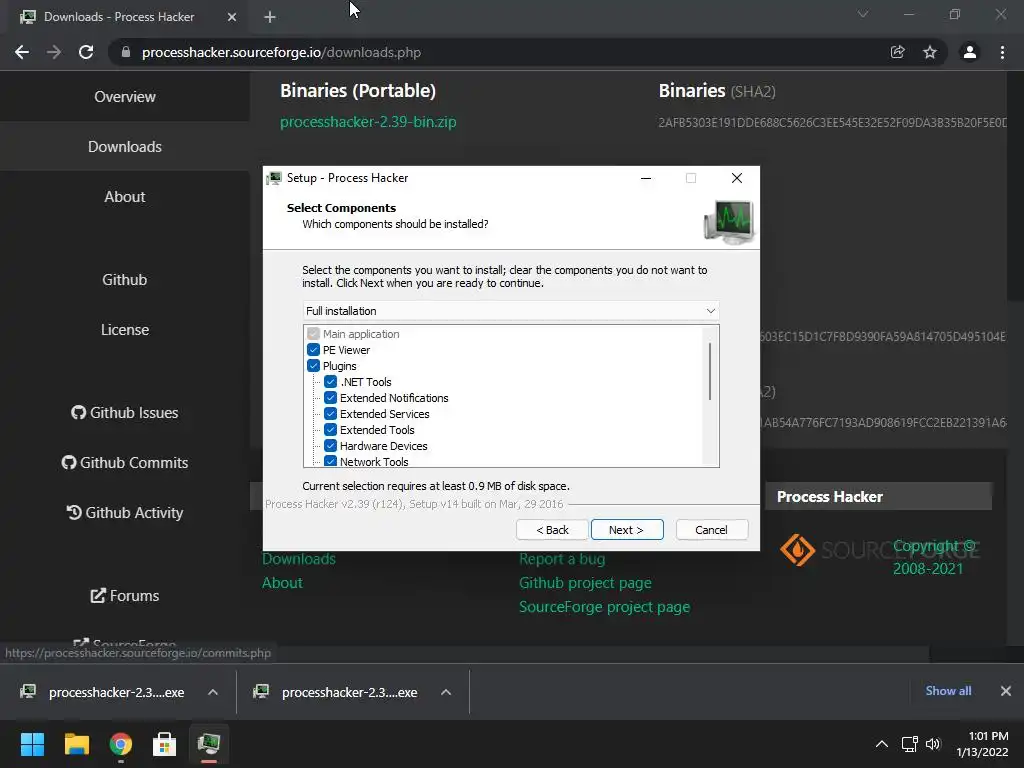Uncheck Extended Services plugin

tap(330, 414)
